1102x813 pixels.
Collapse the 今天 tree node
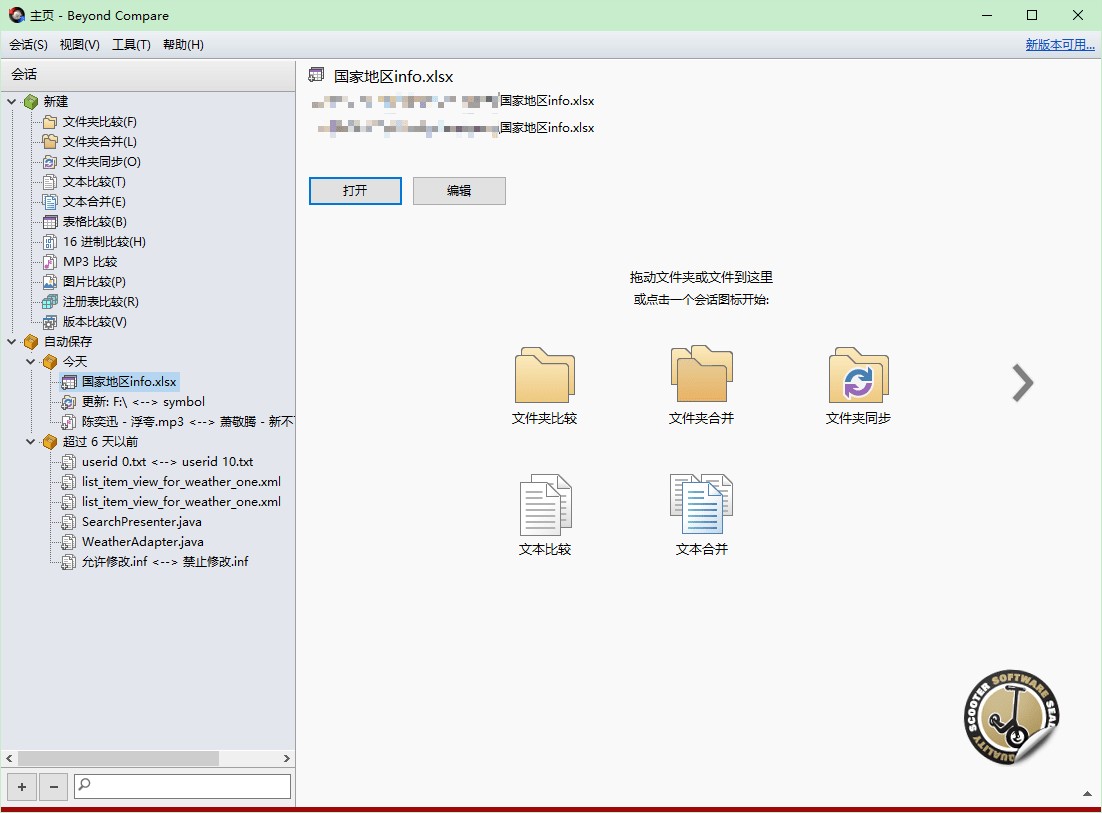[x=30, y=362]
